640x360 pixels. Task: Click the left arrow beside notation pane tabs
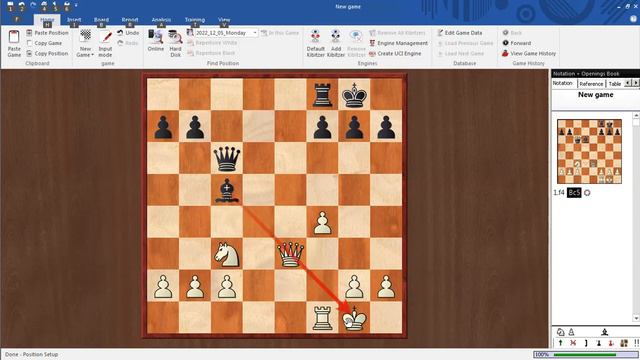(628, 83)
